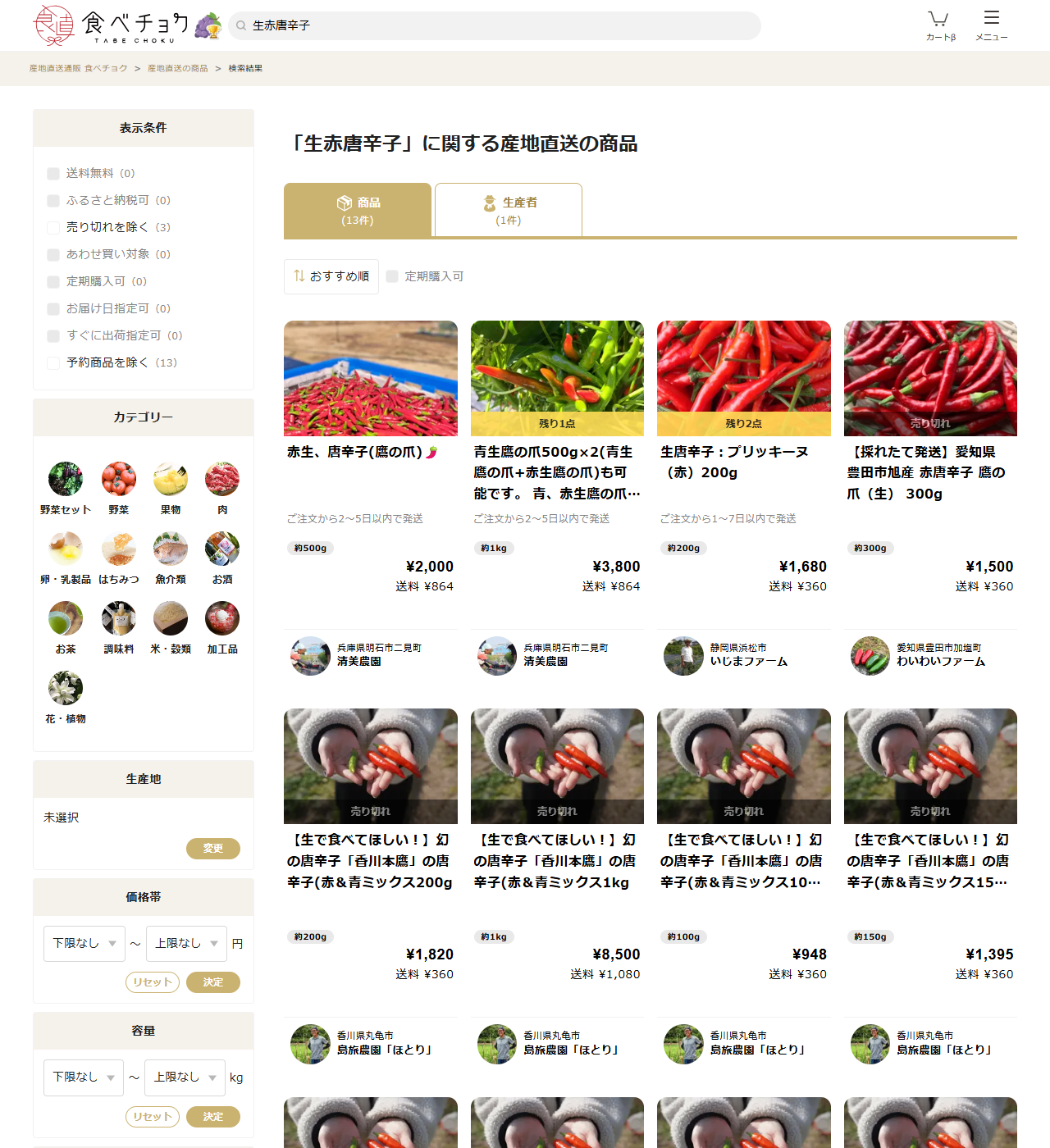Select the 米・穀類 category icon
1050x1148 pixels.
(171, 618)
